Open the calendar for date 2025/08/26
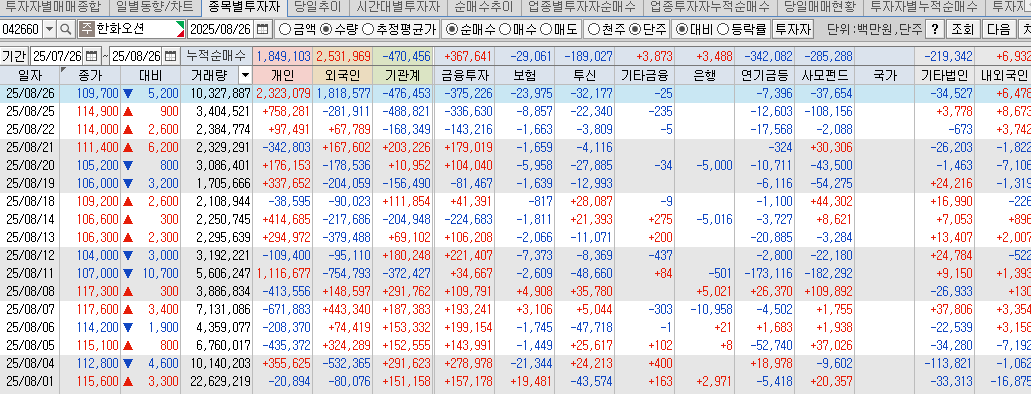The height and width of the screenshot is (394, 1031). click(262, 30)
